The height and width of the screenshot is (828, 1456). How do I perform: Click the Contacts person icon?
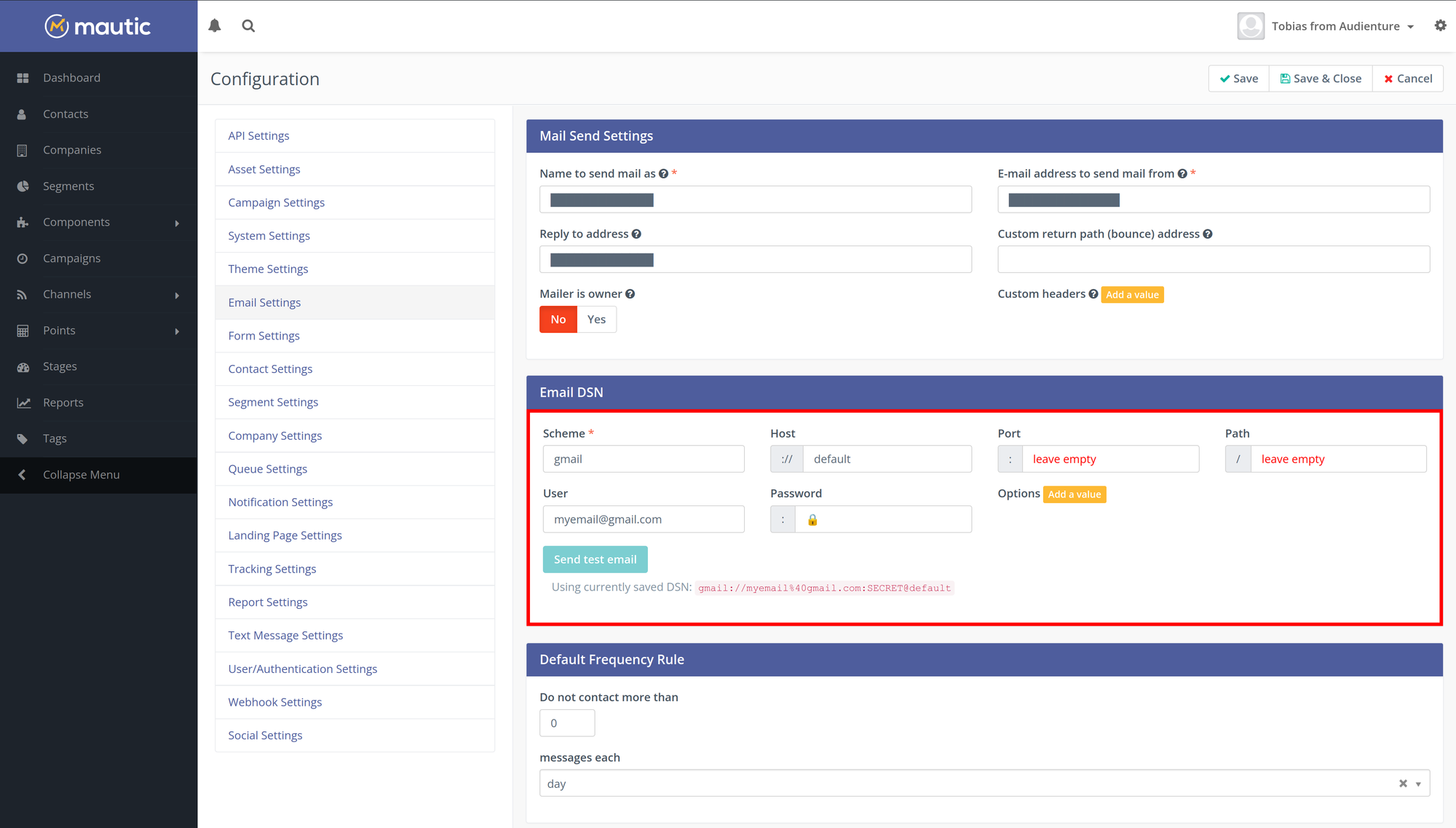22,114
